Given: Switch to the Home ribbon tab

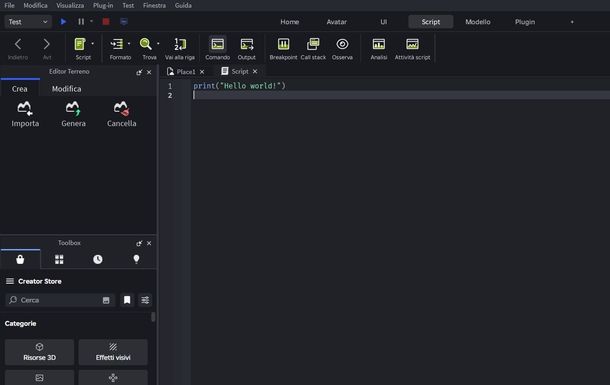Looking at the screenshot, I should pos(290,22).
